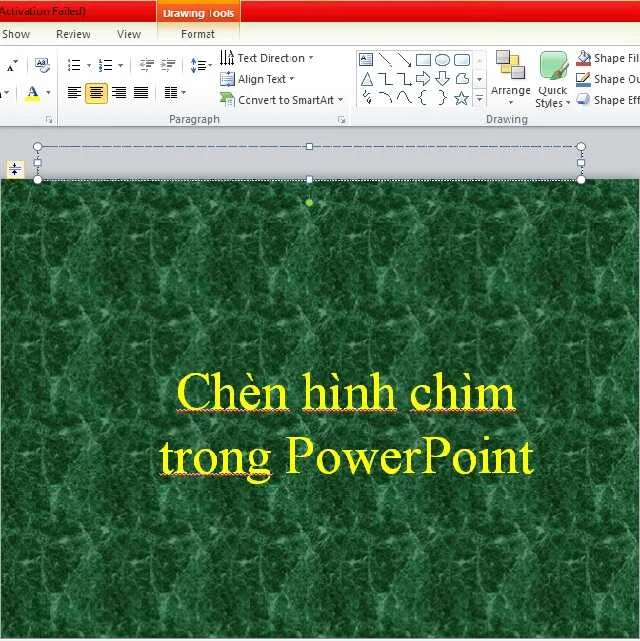Click the top-left corner handle of placeholder
640x641 pixels.
(38, 146)
